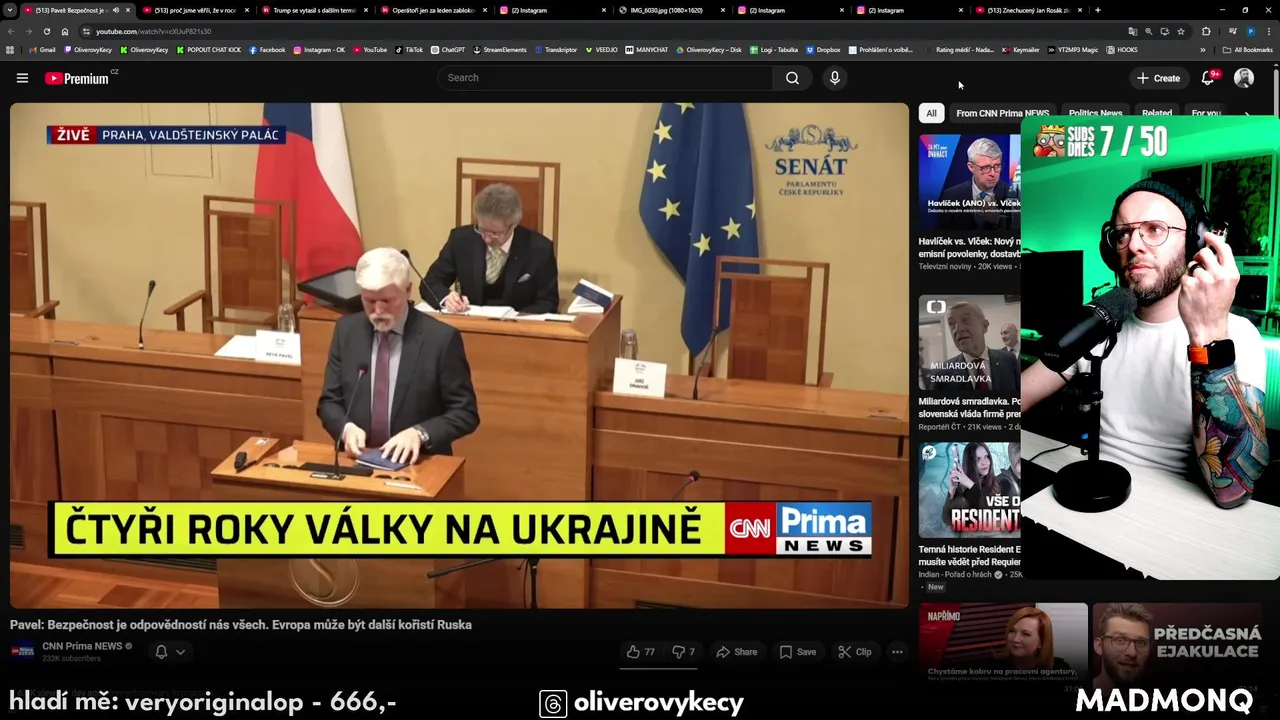Screen dimensions: 1280x720
Task: Share the video
Action: click(736, 652)
